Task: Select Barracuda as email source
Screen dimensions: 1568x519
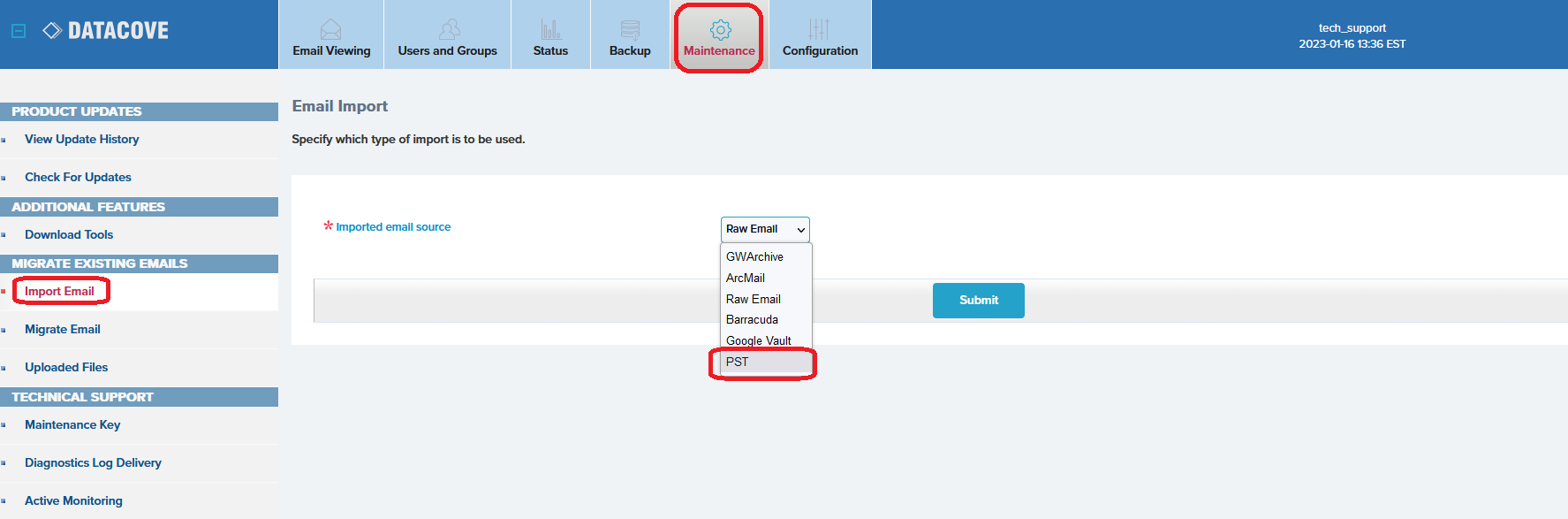Action: (752, 319)
